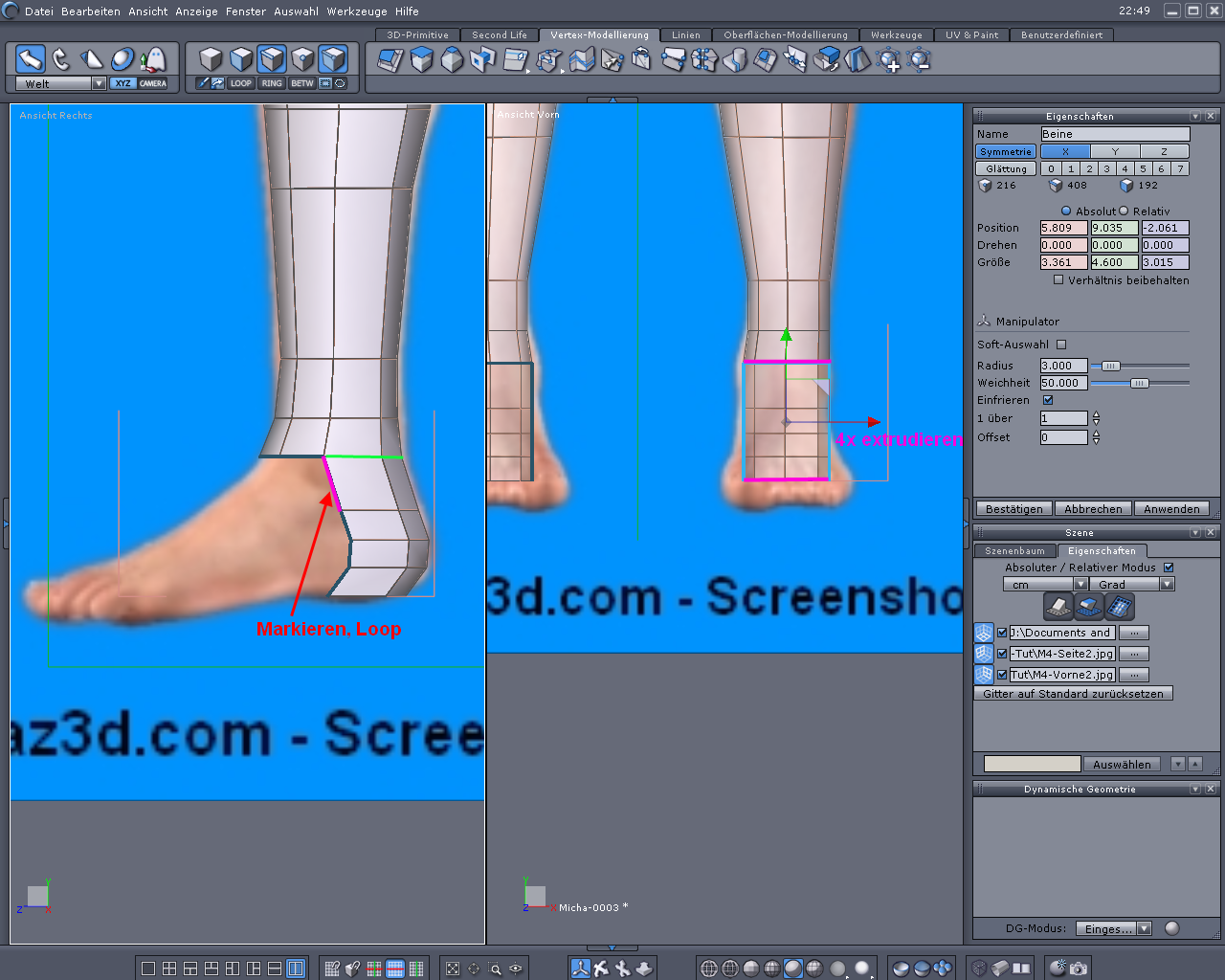The height and width of the screenshot is (980, 1225).
Task: Open the DG-Modus dropdown
Action: [x=1114, y=928]
